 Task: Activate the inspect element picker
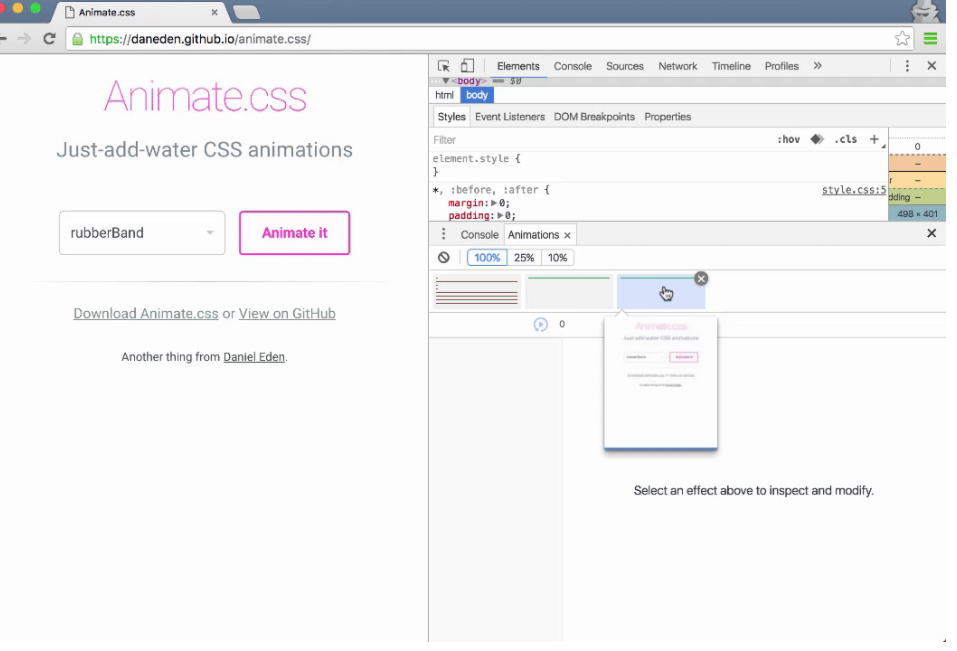coord(444,66)
